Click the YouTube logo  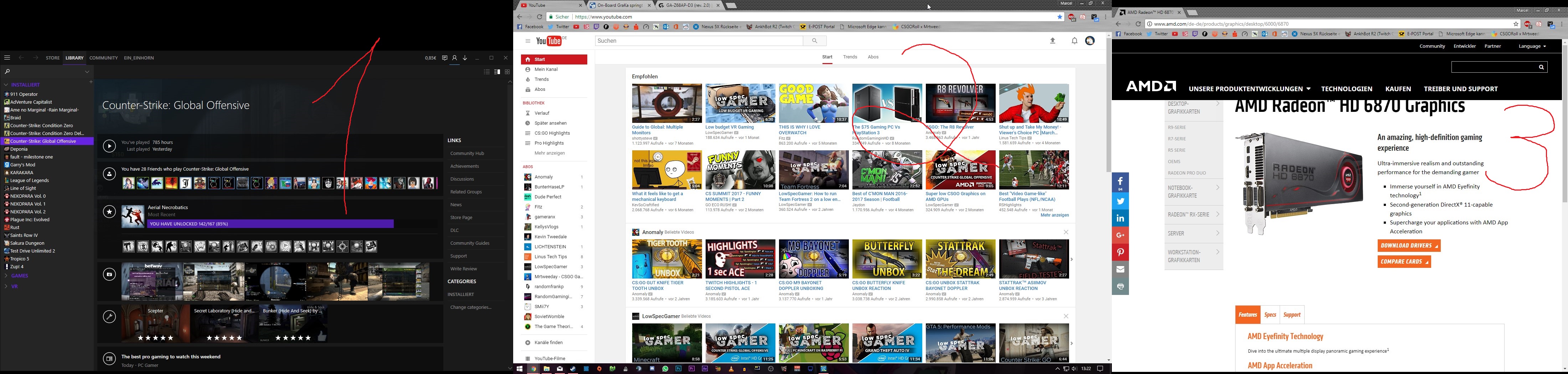(x=550, y=41)
